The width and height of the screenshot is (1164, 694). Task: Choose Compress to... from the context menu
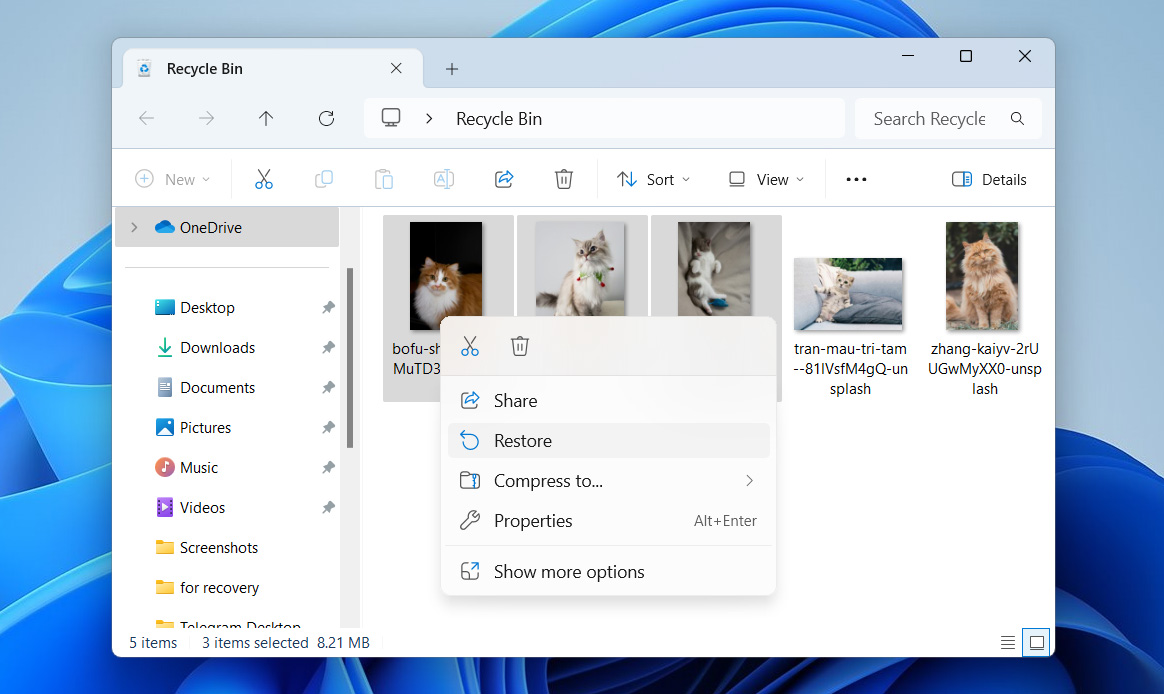(609, 481)
